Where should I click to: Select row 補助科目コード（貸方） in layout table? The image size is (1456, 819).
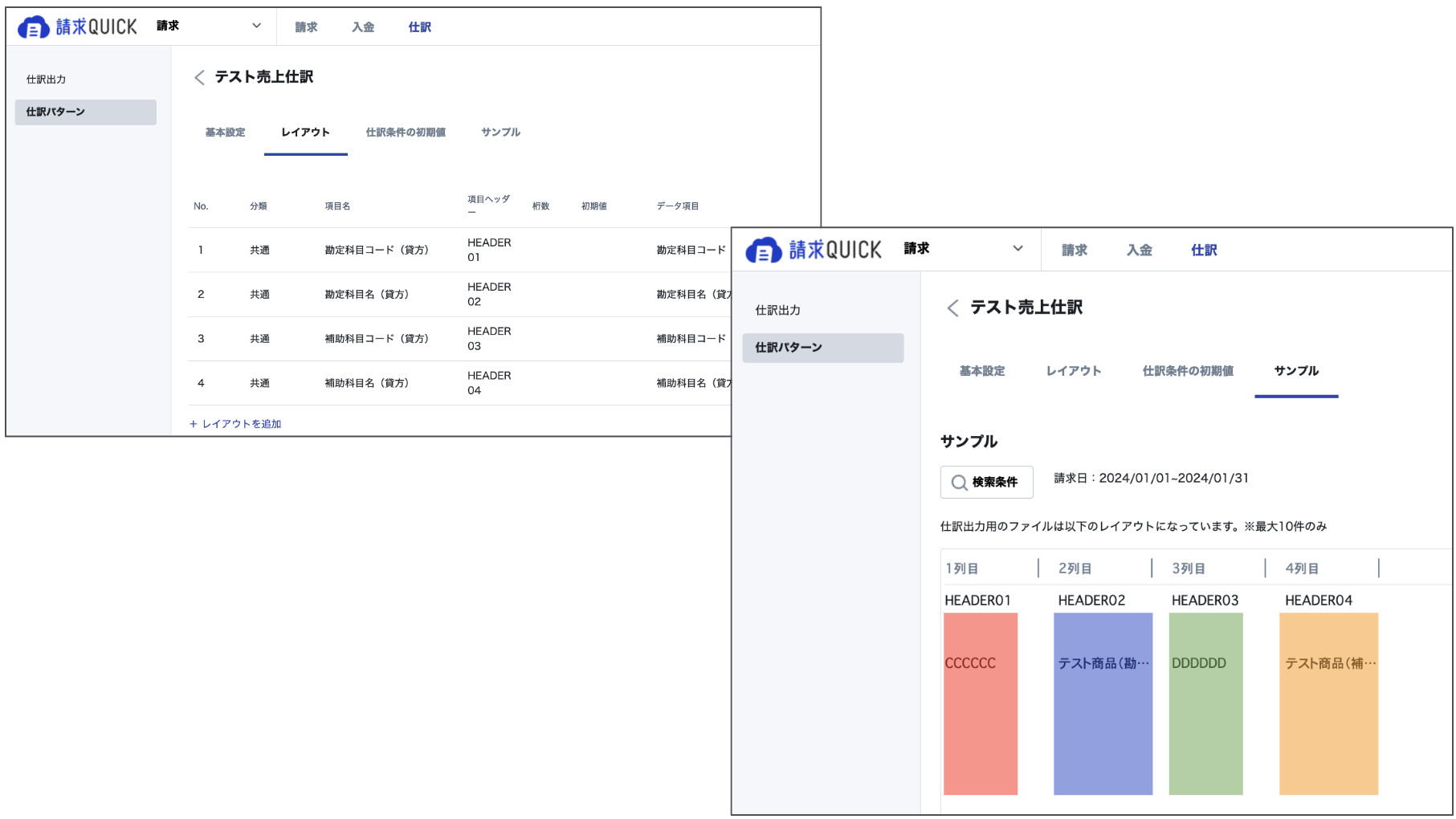click(459, 339)
